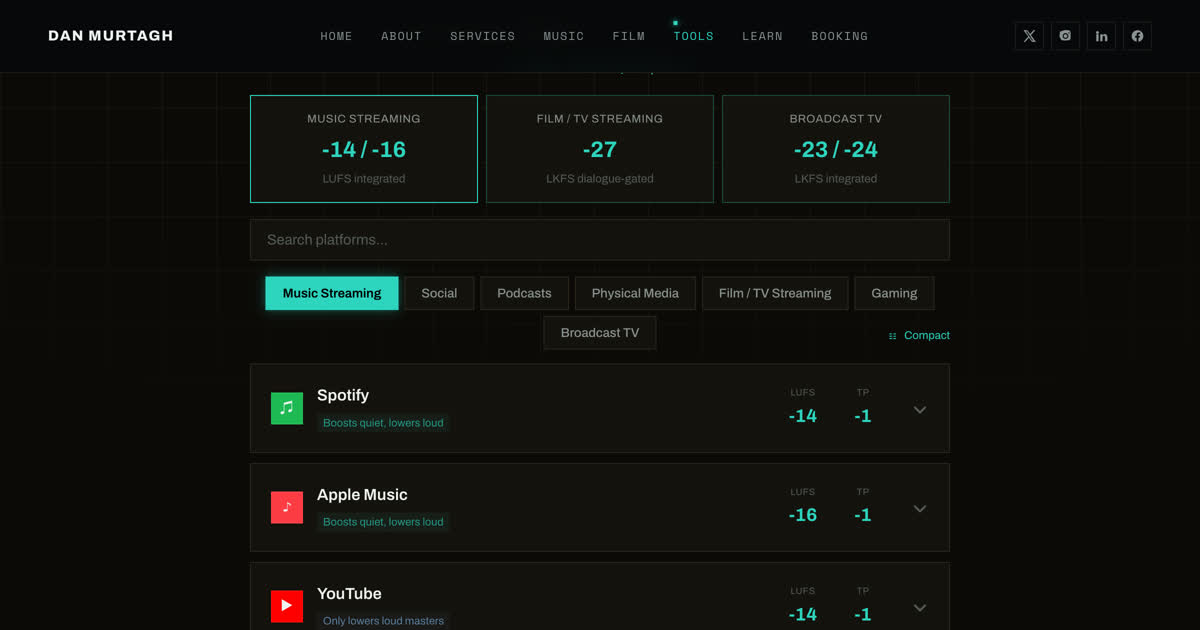The height and width of the screenshot is (630, 1200).
Task: Open the About nav item
Action: click(401, 36)
